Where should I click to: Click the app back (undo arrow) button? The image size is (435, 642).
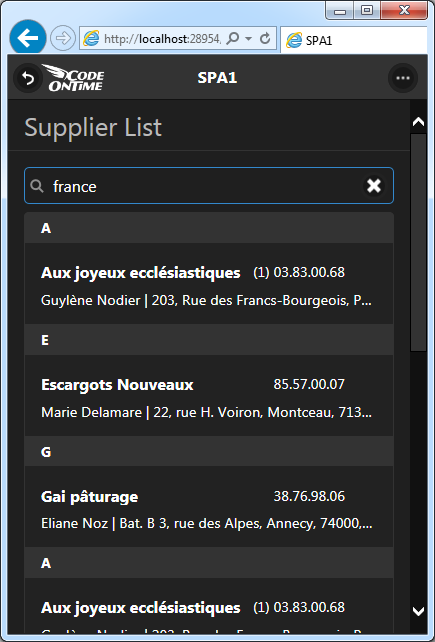[x=28, y=78]
